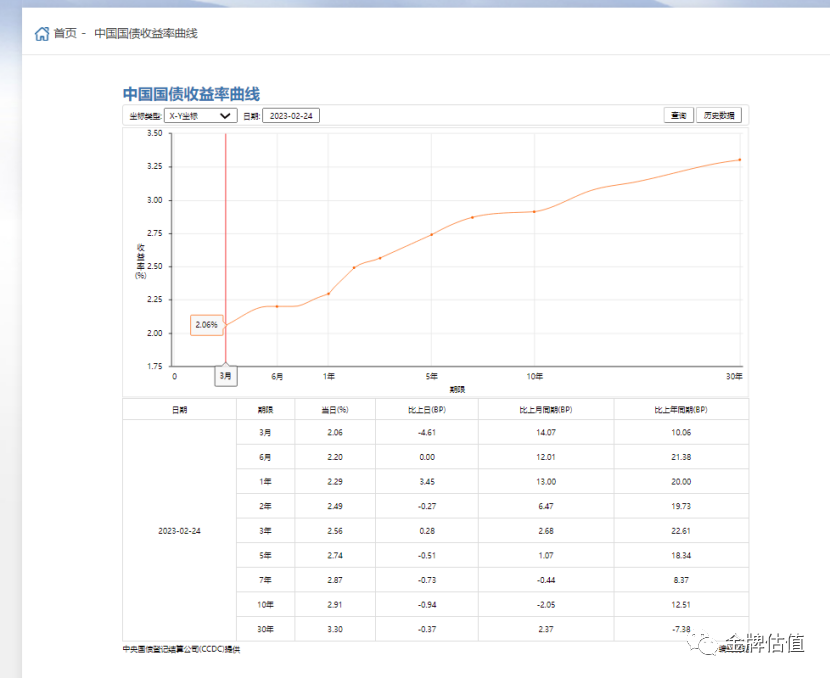
Task: Open the 历史数据 history data button
Action: (x=719, y=115)
